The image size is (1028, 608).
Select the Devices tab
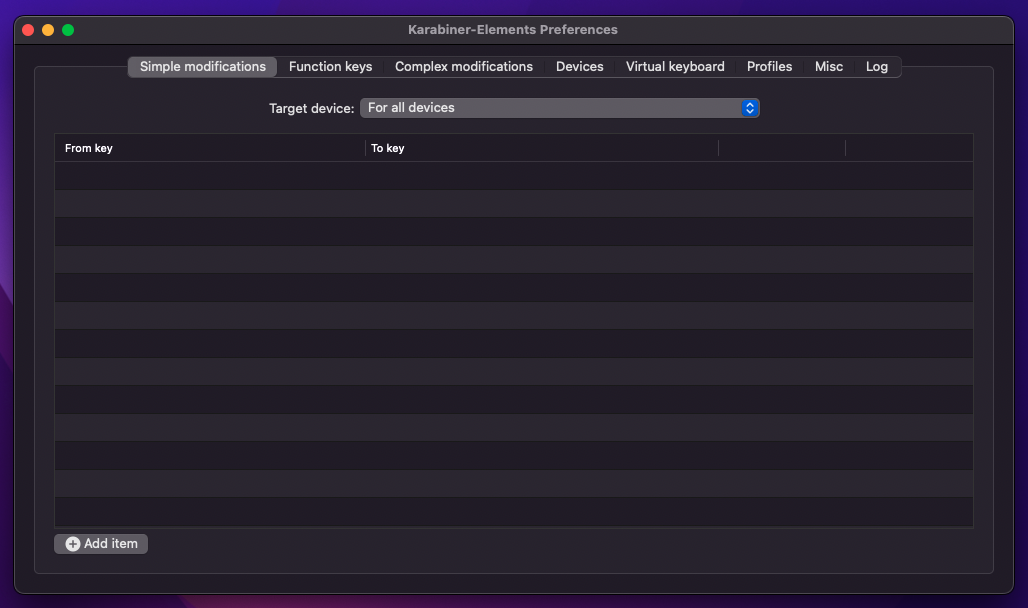(580, 67)
